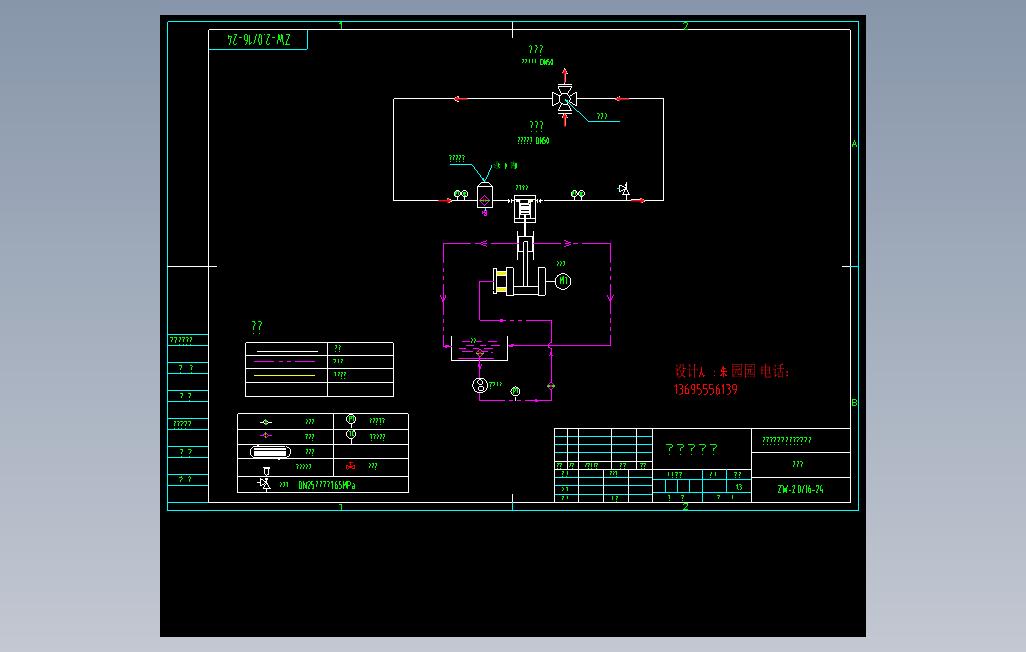Click the DN25 16.5MPa legend text
1026x652 pixels.
327,485
